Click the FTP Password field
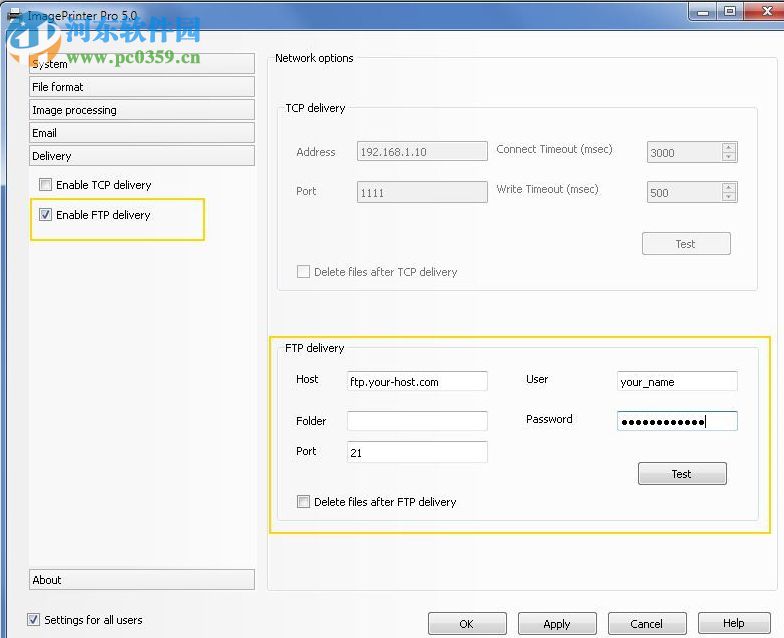 point(677,421)
